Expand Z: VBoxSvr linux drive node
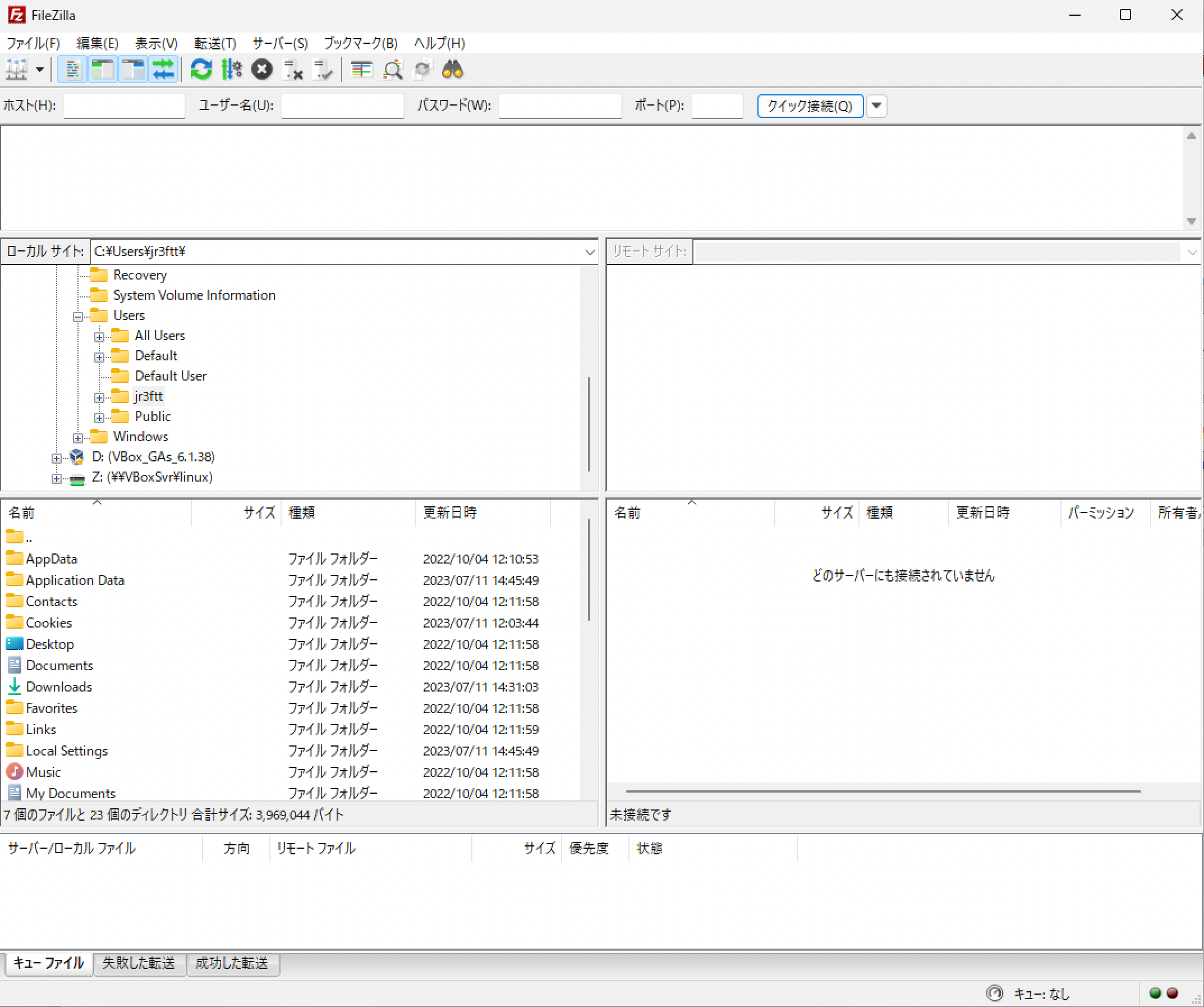The width and height of the screenshot is (1204, 1007). 56,478
